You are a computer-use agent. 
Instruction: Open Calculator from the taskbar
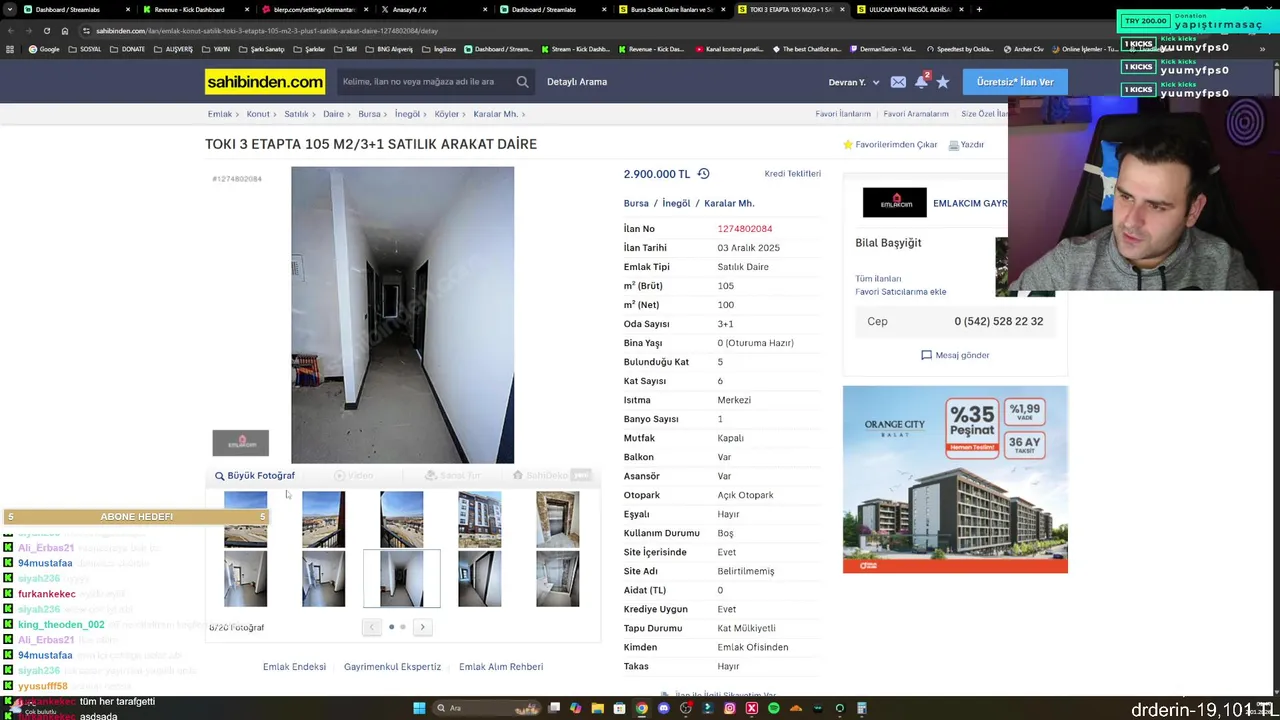pos(861,708)
